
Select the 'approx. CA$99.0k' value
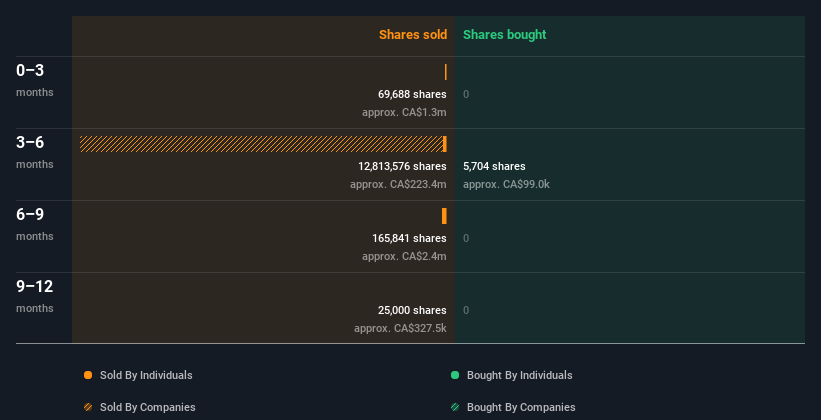point(506,184)
